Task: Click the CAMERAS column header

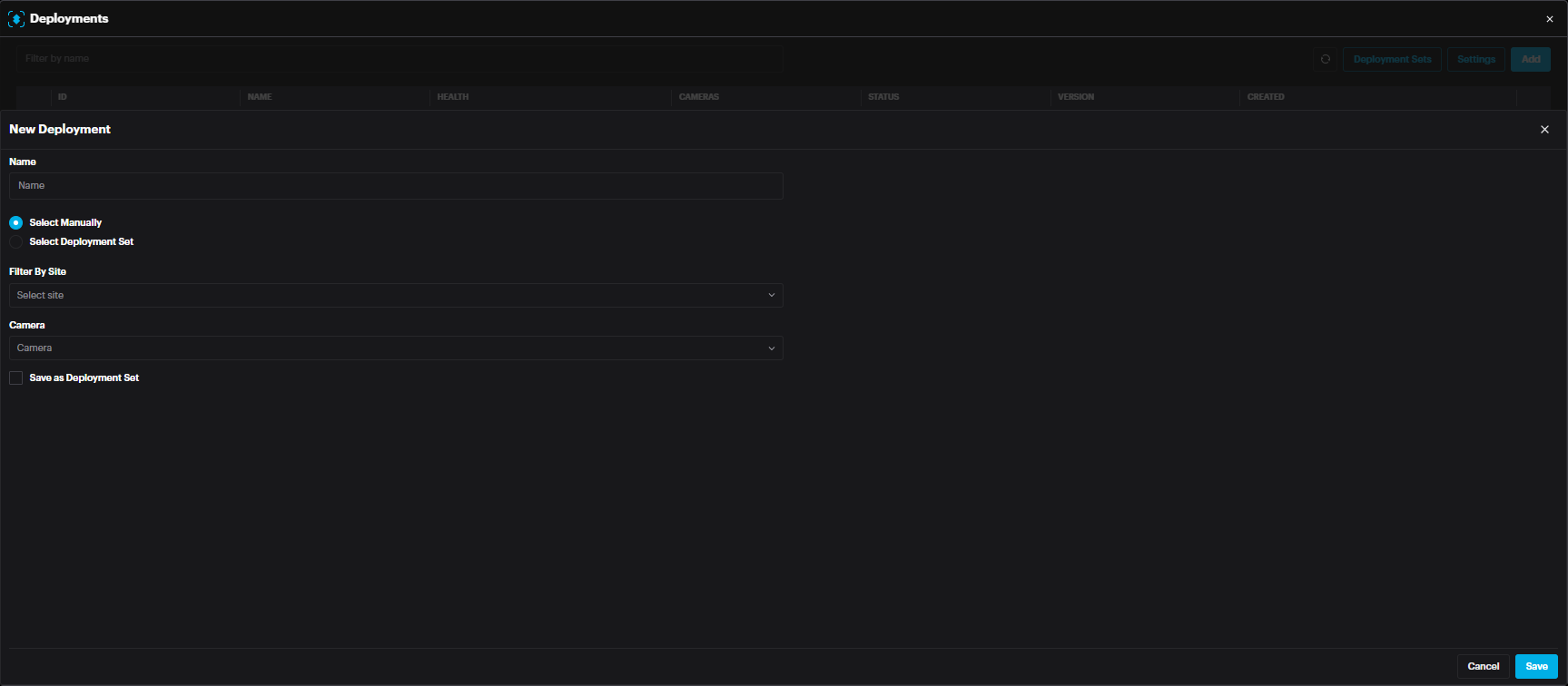Action: pyautogui.click(x=698, y=97)
